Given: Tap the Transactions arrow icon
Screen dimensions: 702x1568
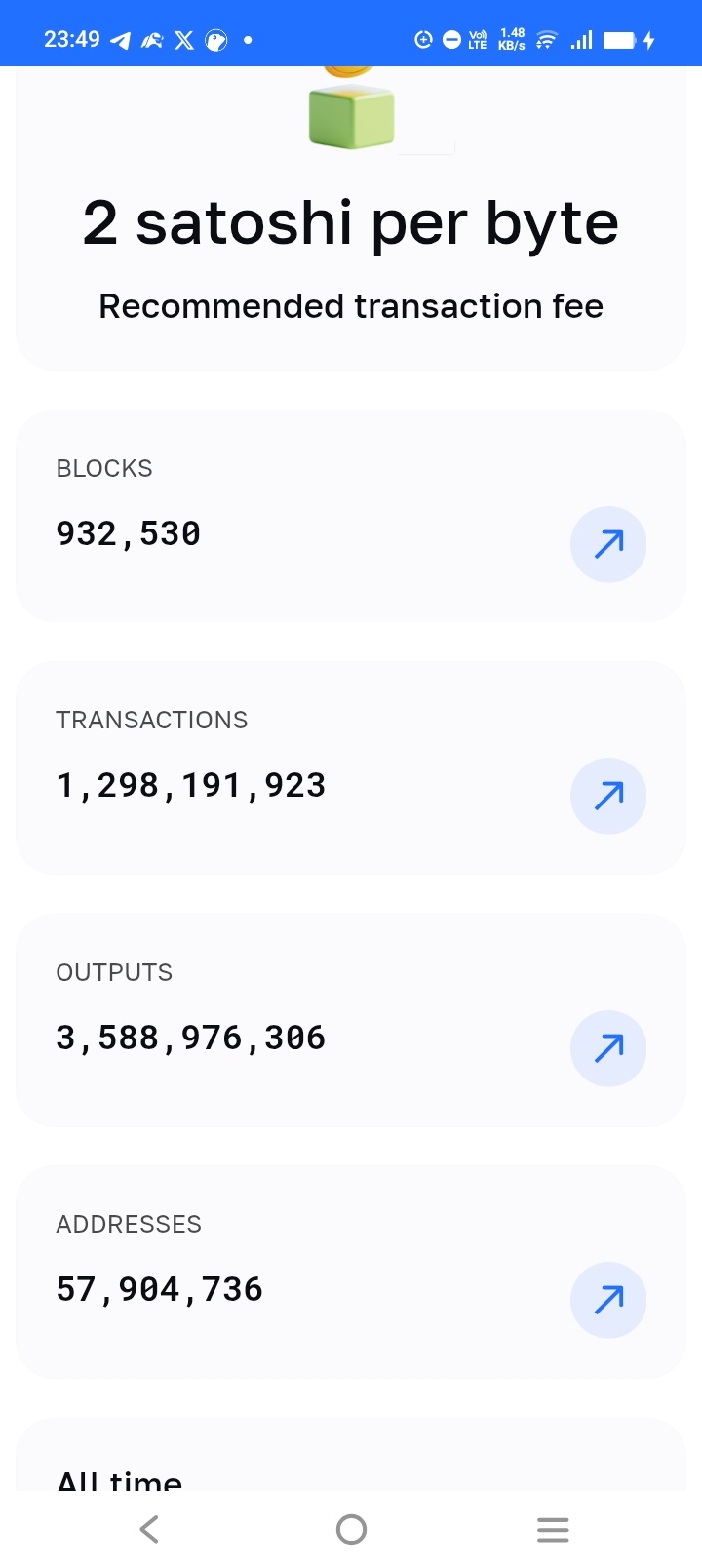Looking at the screenshot, I should click(x=608, y=796).
